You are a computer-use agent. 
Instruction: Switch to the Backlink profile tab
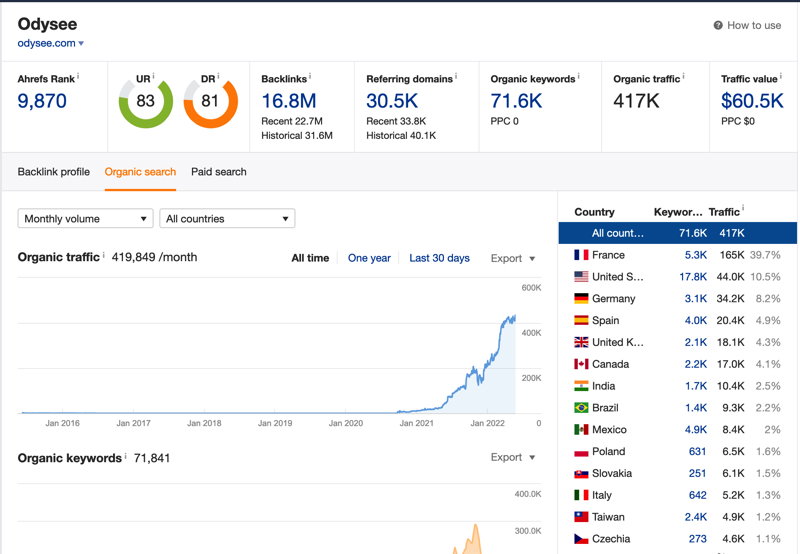54,172
